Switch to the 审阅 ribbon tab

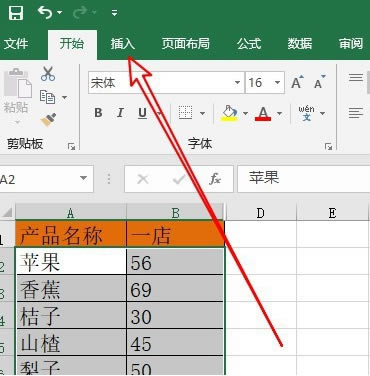point(351,44)
